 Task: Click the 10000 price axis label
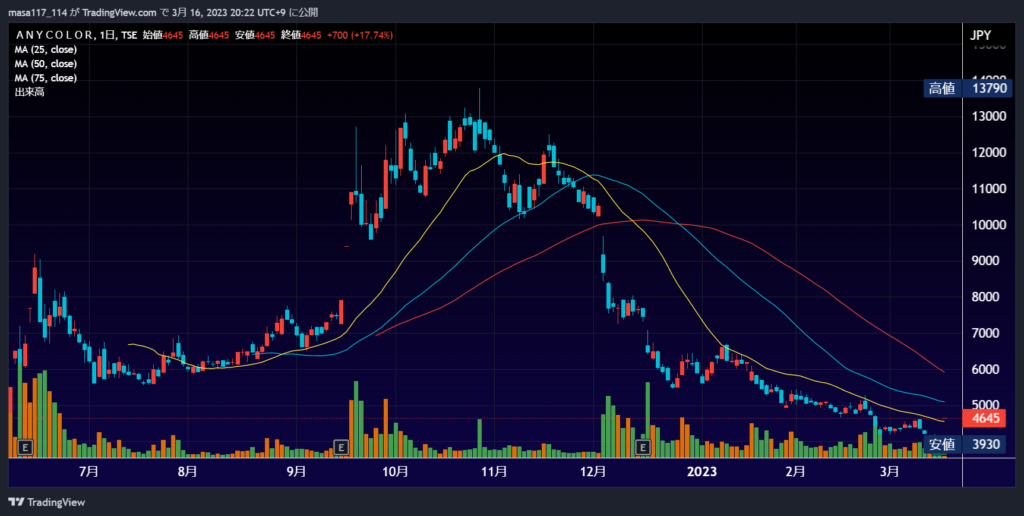pos(988,225)
